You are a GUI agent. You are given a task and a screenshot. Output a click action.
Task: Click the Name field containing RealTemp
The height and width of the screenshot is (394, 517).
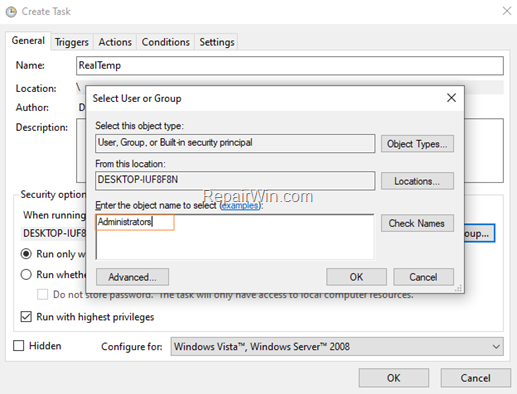[290, 66]
